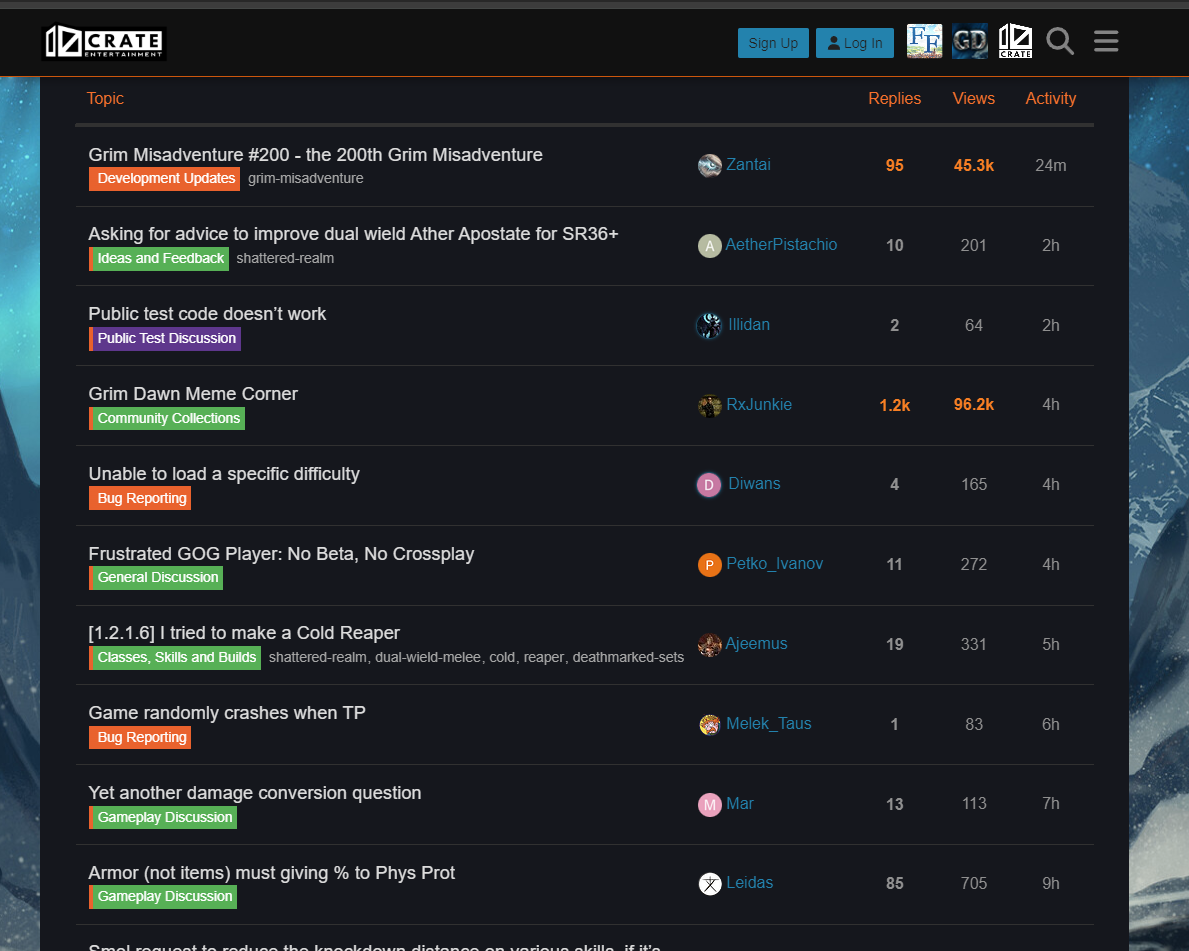Sort topics by Replies column
This screenshot has width=1189, height=951.
[894, 99]
